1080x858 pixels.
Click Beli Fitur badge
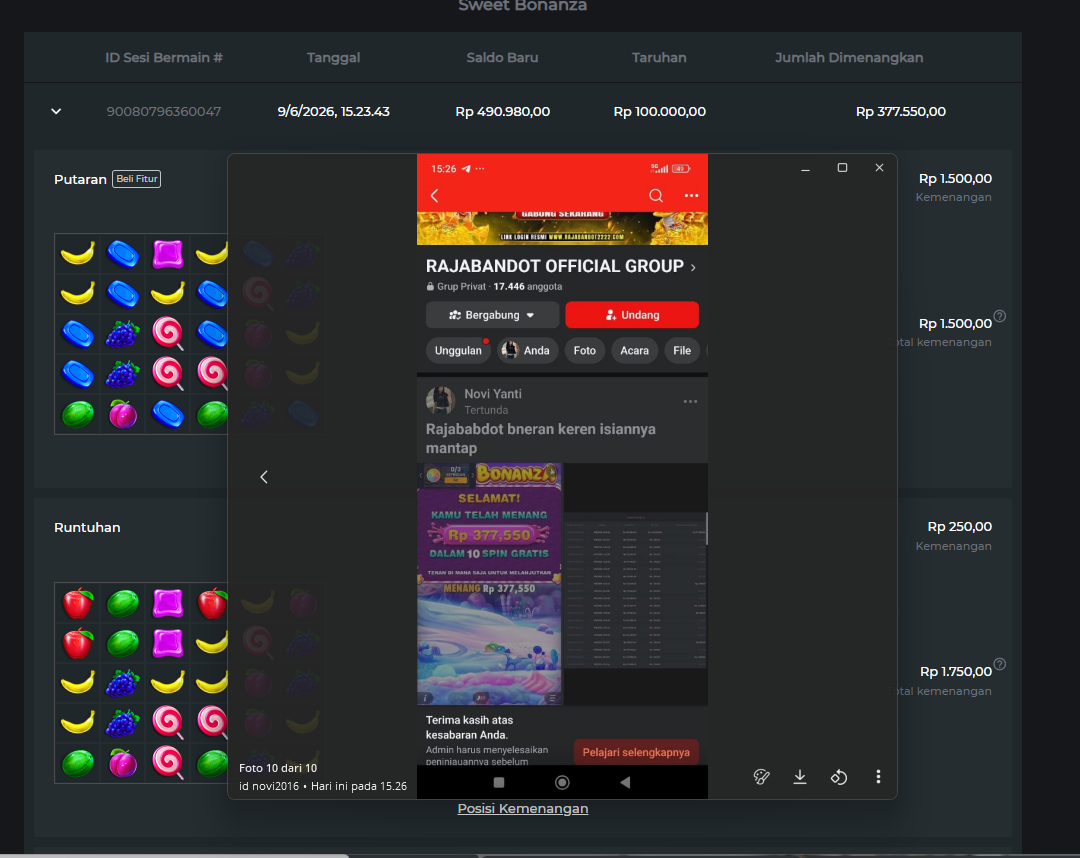[x=137, y=179]
